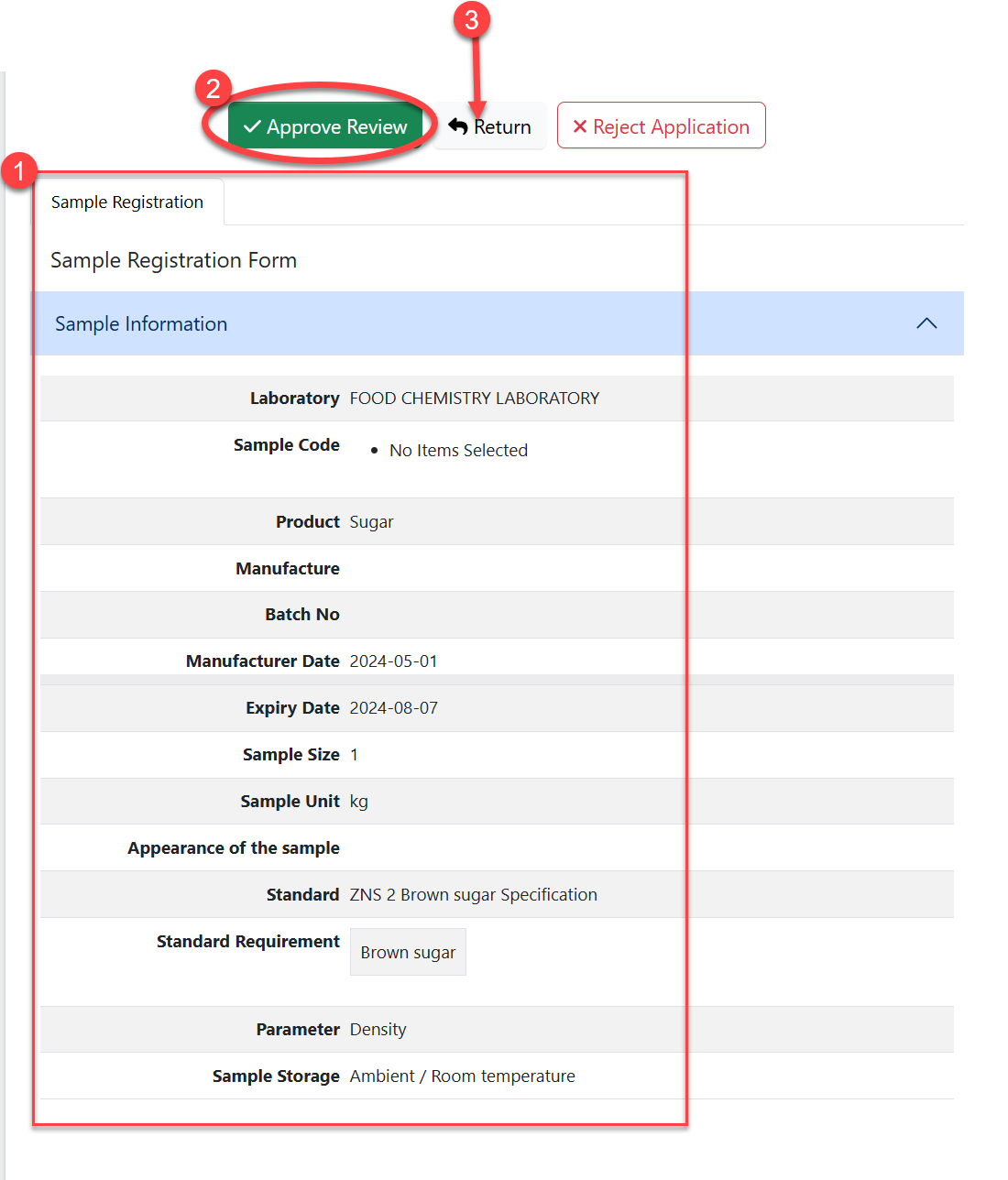
Task: Switch to the Sample Registration tab
Action: pyautogui.click(x=127, y=202)
